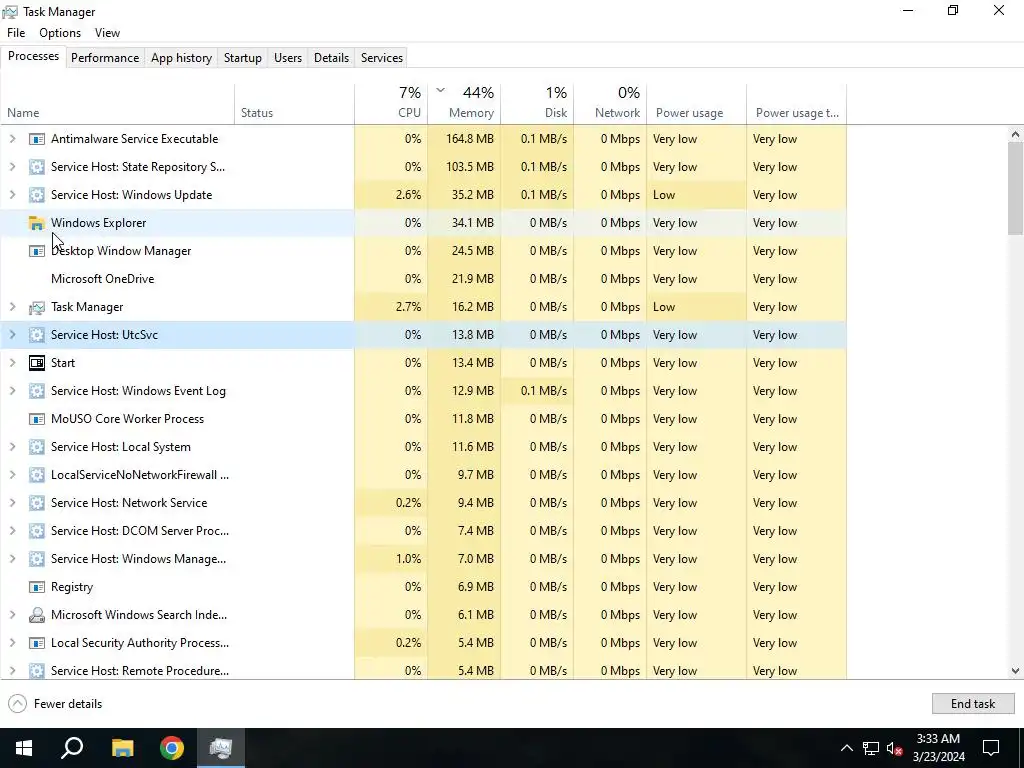The width and height of the screenshot is (1024, 768).
Task: Collapse view with Fewer details
Action: click(56, 704)
